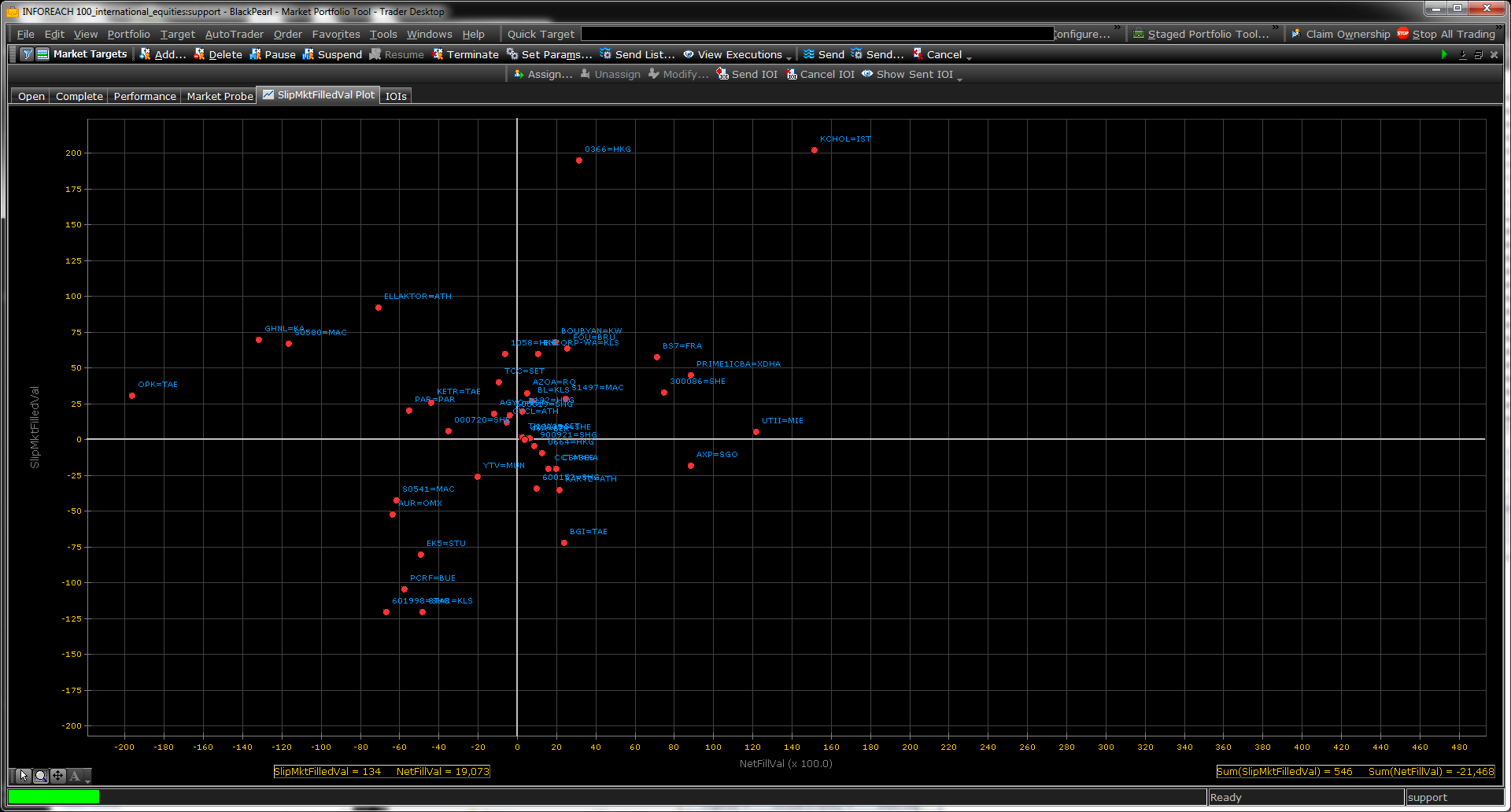Click the Set Params gear icon

click(512, 54)
